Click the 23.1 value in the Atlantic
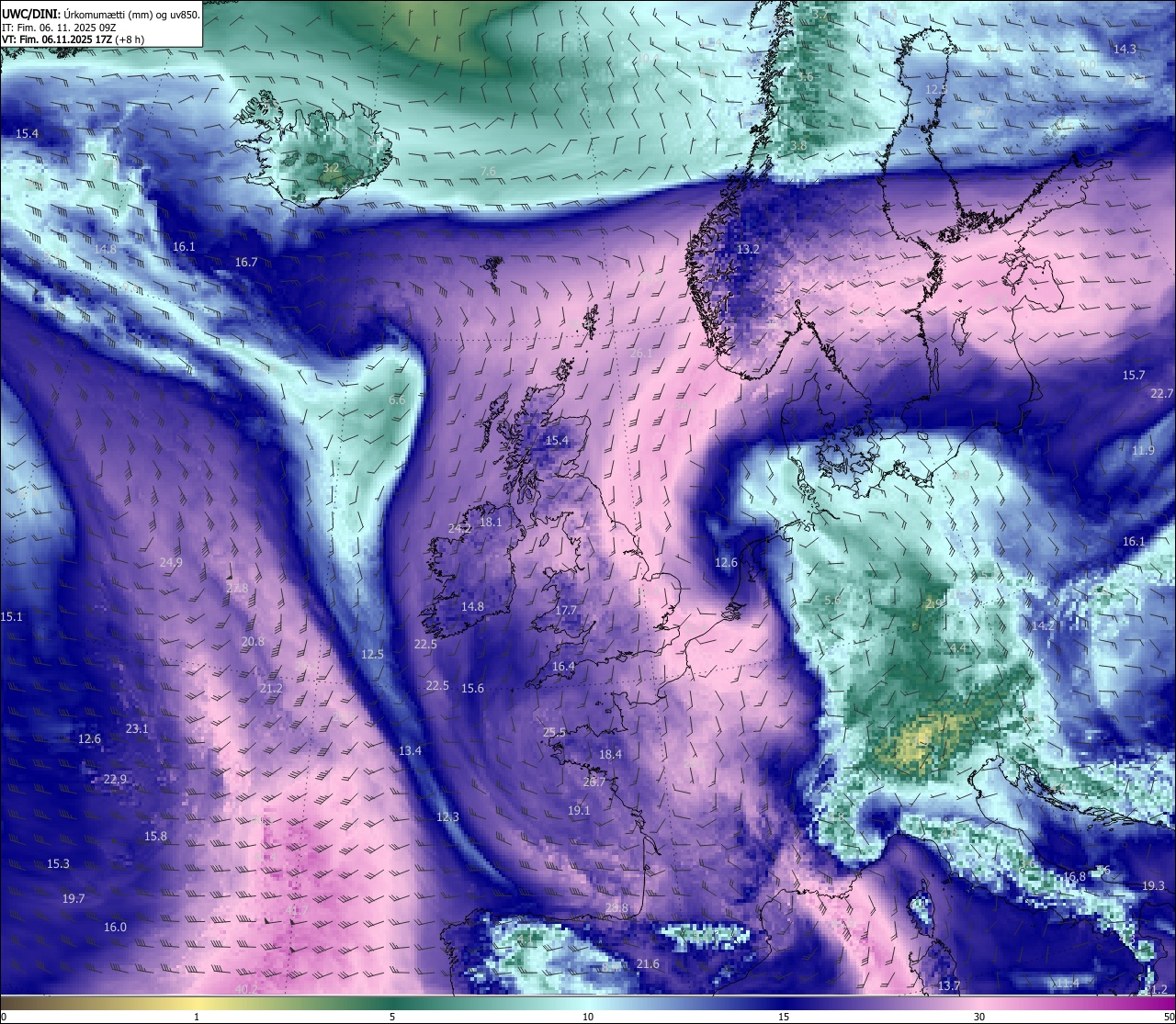The image size is (1176, 1024). [137, 729]
